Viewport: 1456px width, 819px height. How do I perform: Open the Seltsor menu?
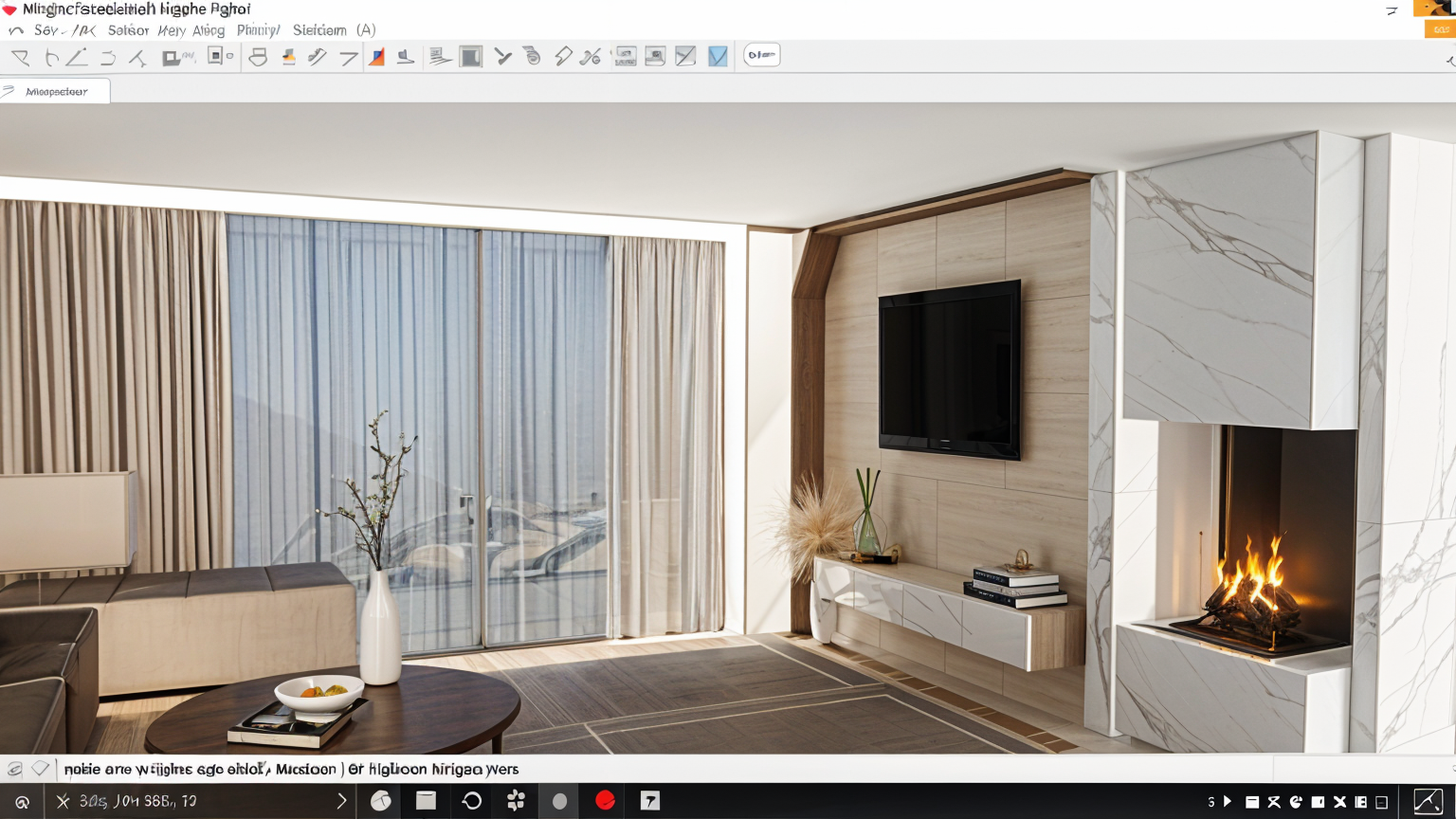click(x=128, y=30)
